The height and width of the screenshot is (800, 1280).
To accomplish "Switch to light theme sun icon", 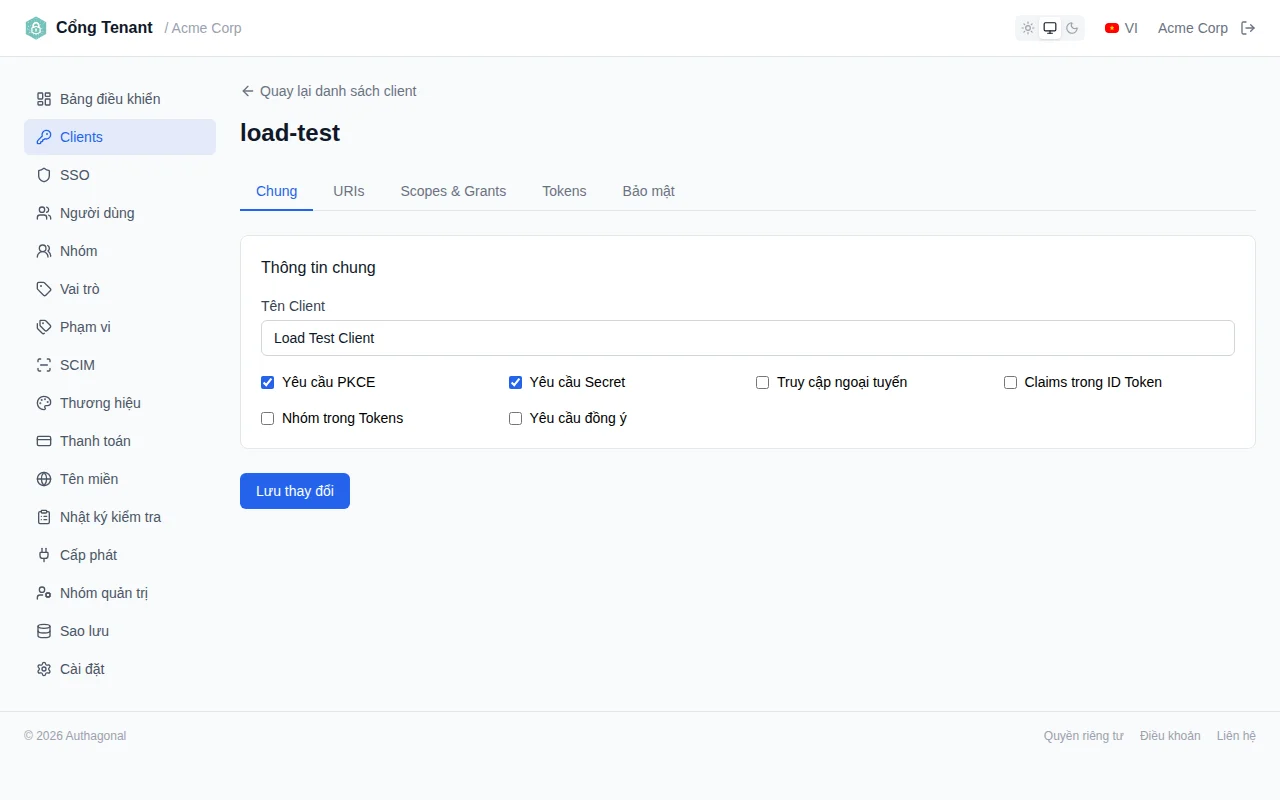I will [1028, 28].
